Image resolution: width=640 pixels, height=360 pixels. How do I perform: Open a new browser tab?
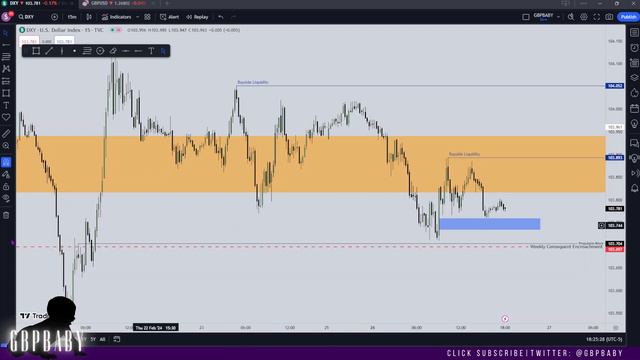tap(167, 3)
